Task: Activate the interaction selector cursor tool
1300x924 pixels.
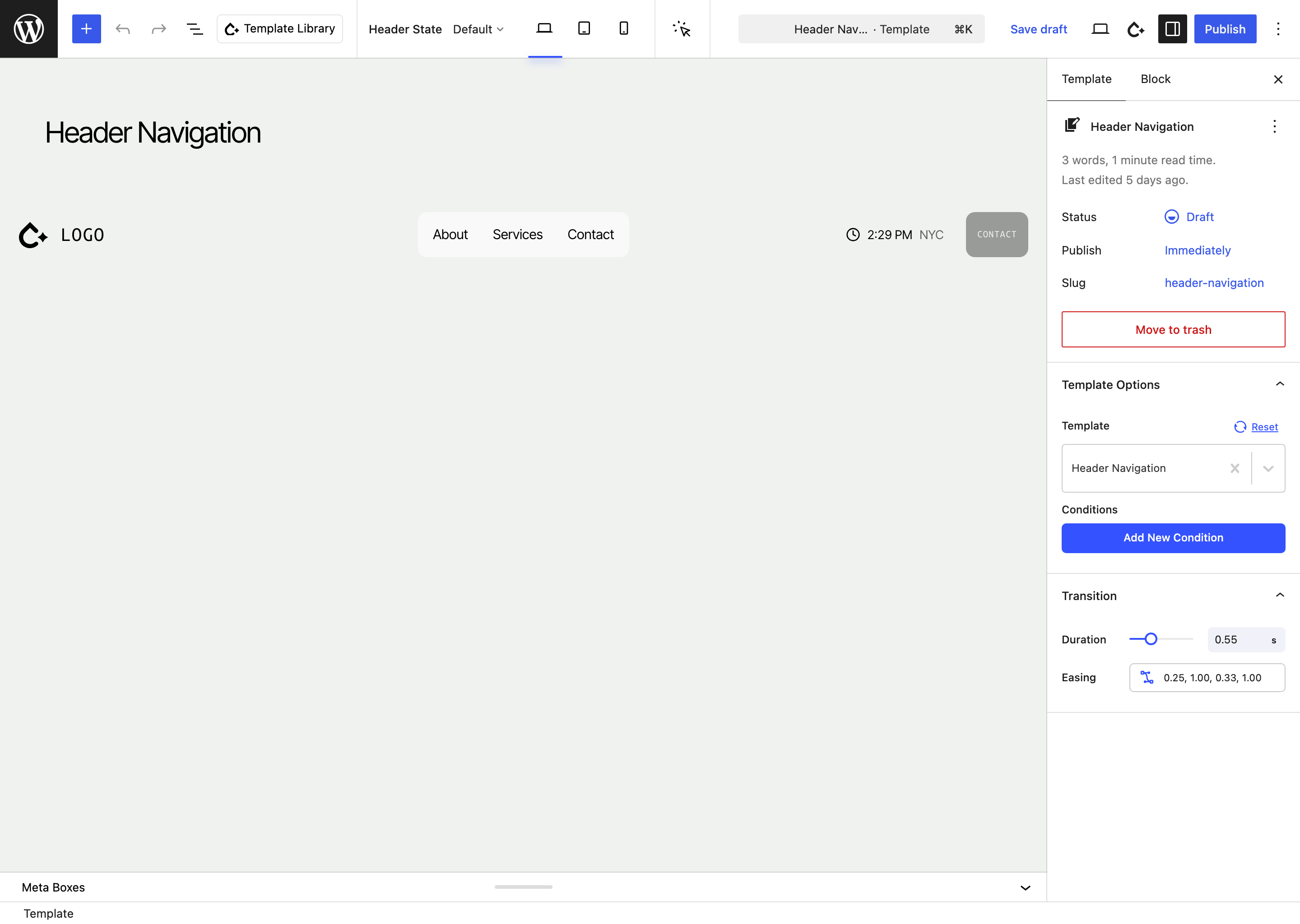Action: point(682,28)
